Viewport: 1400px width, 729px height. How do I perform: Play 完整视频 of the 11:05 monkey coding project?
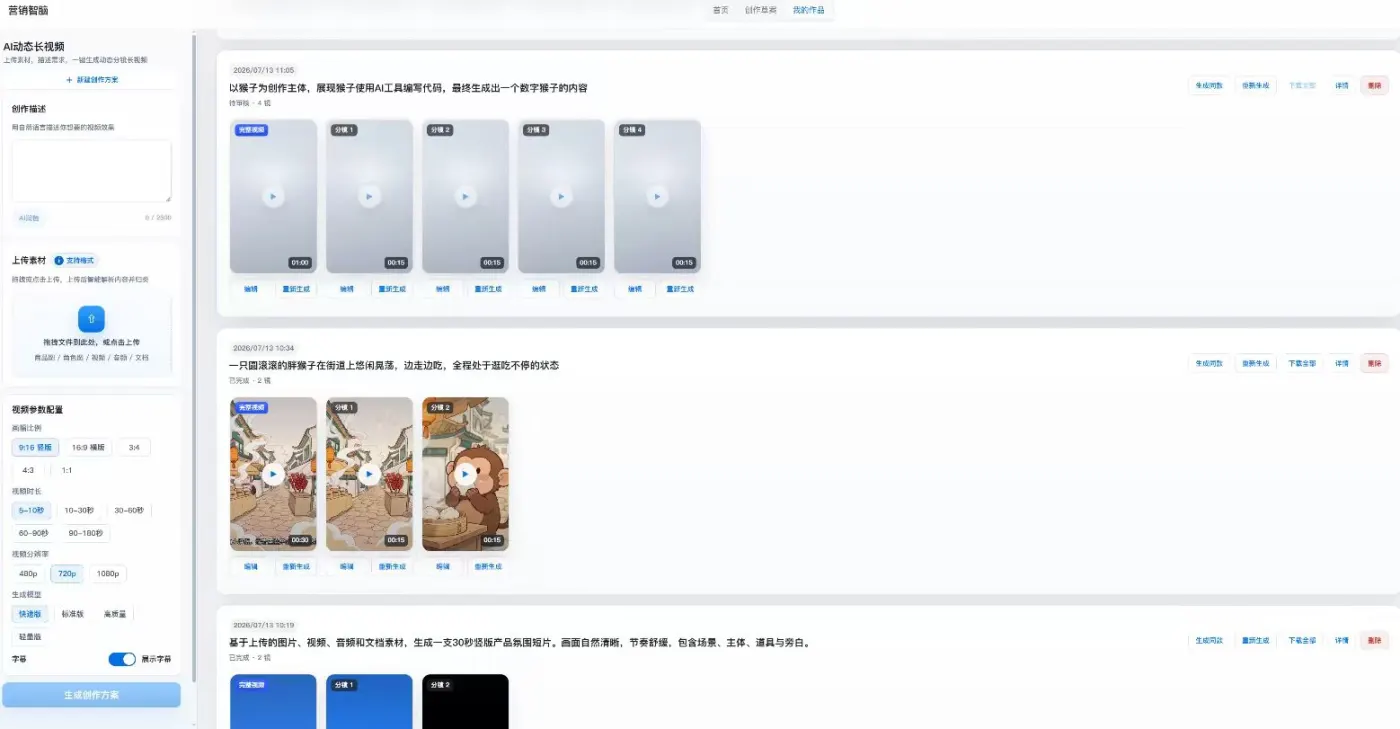273,197
